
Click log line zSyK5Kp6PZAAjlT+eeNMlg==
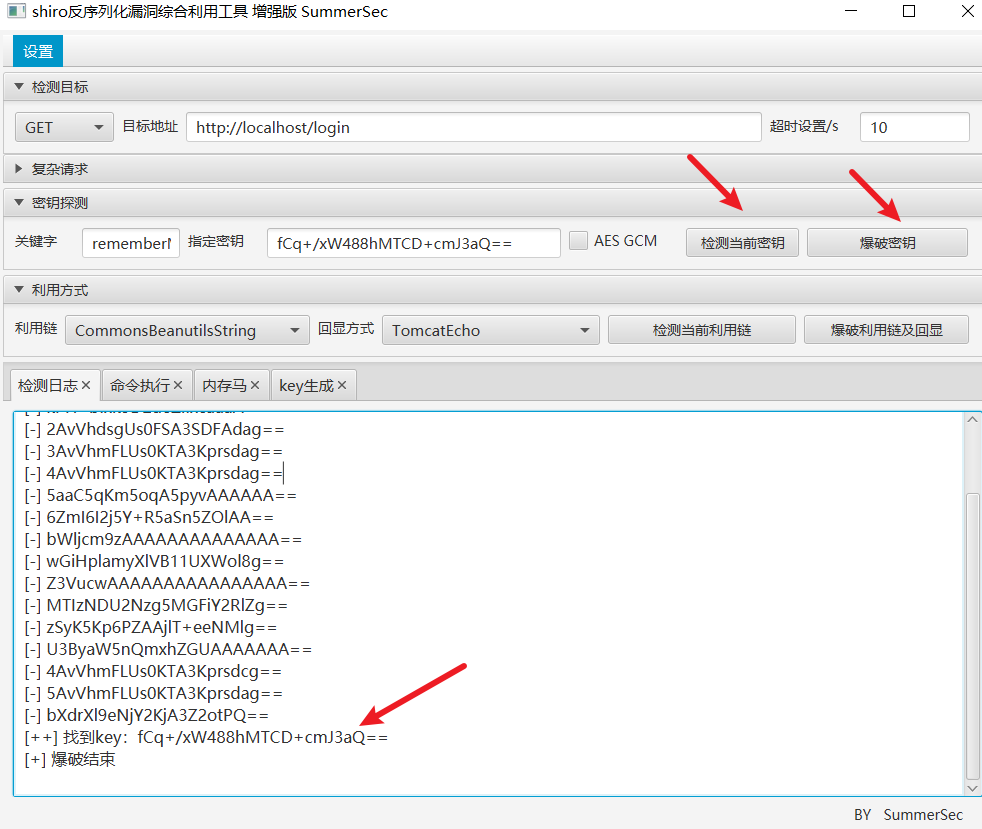tap(150, 627)
